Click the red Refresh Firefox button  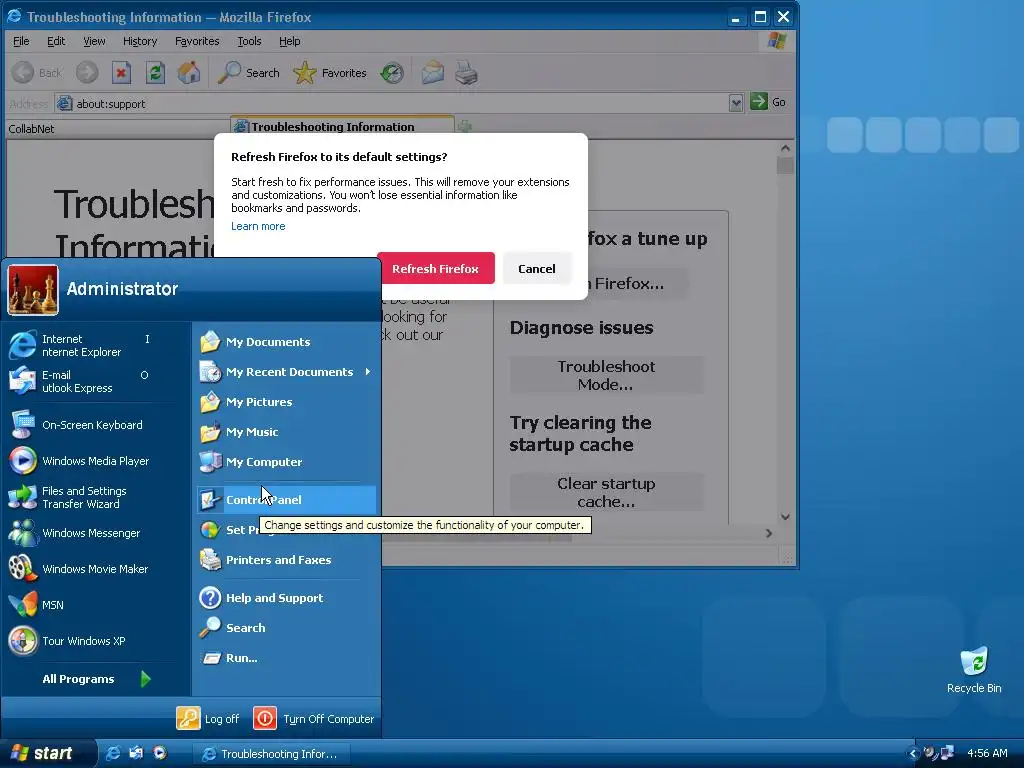(x=436, y=268)
